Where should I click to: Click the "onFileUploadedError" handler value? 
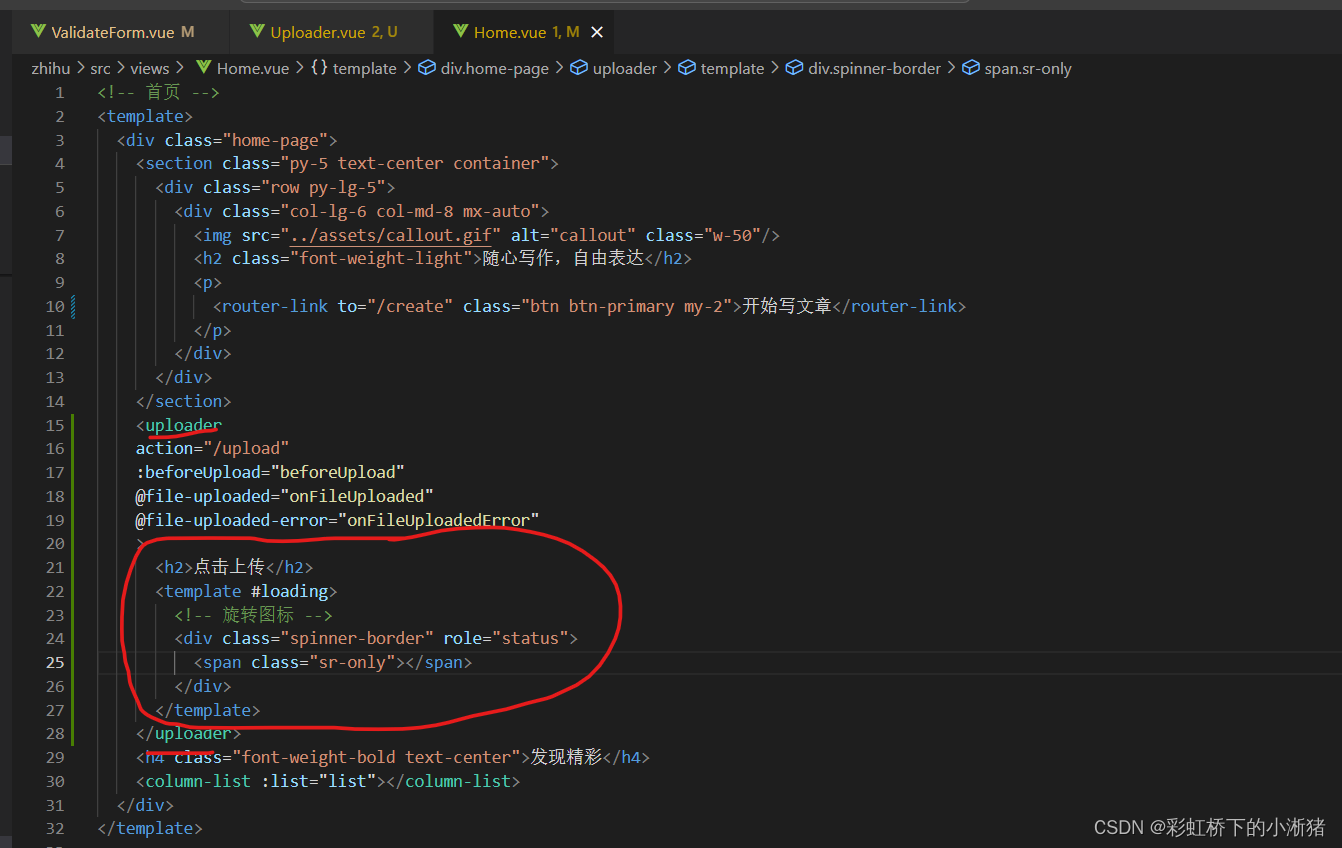[438, 519]
